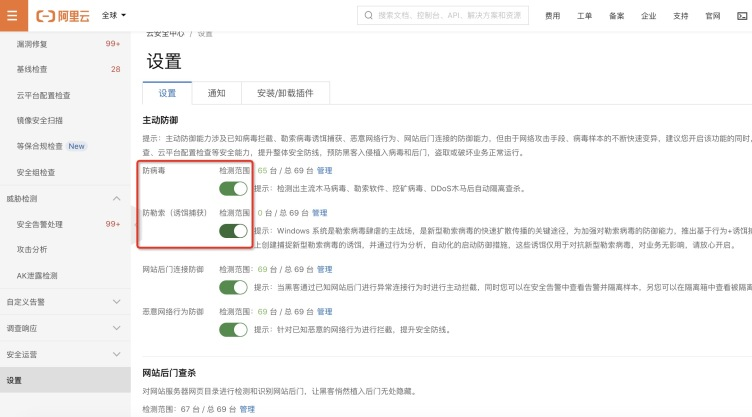Open 安全告警处理 in the sidebar

coord(40,224)
